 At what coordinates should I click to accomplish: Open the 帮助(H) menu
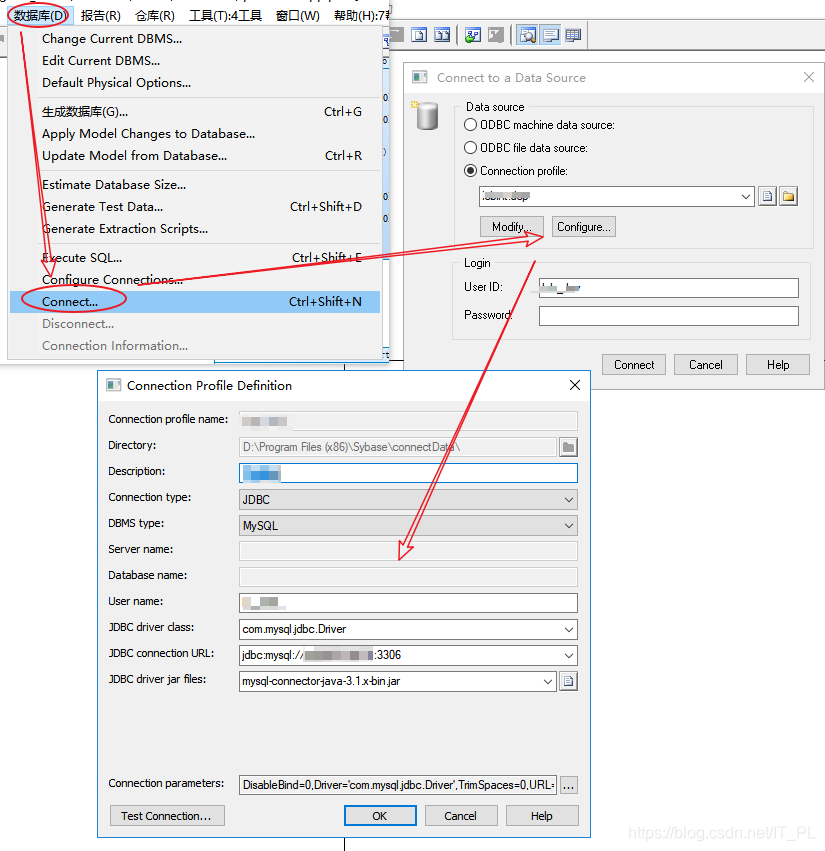(361, 15)
